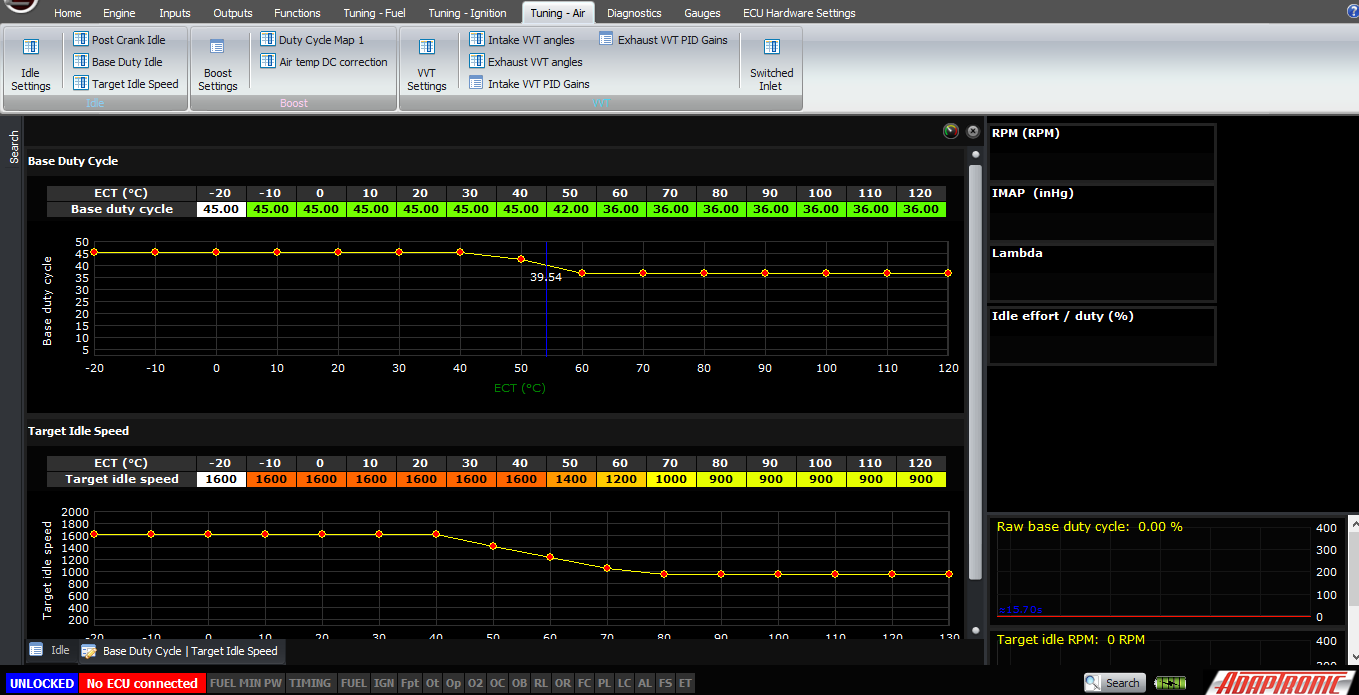
Task: Select the 1200 target idle speed cell
Action: click(x=621, y=479)
